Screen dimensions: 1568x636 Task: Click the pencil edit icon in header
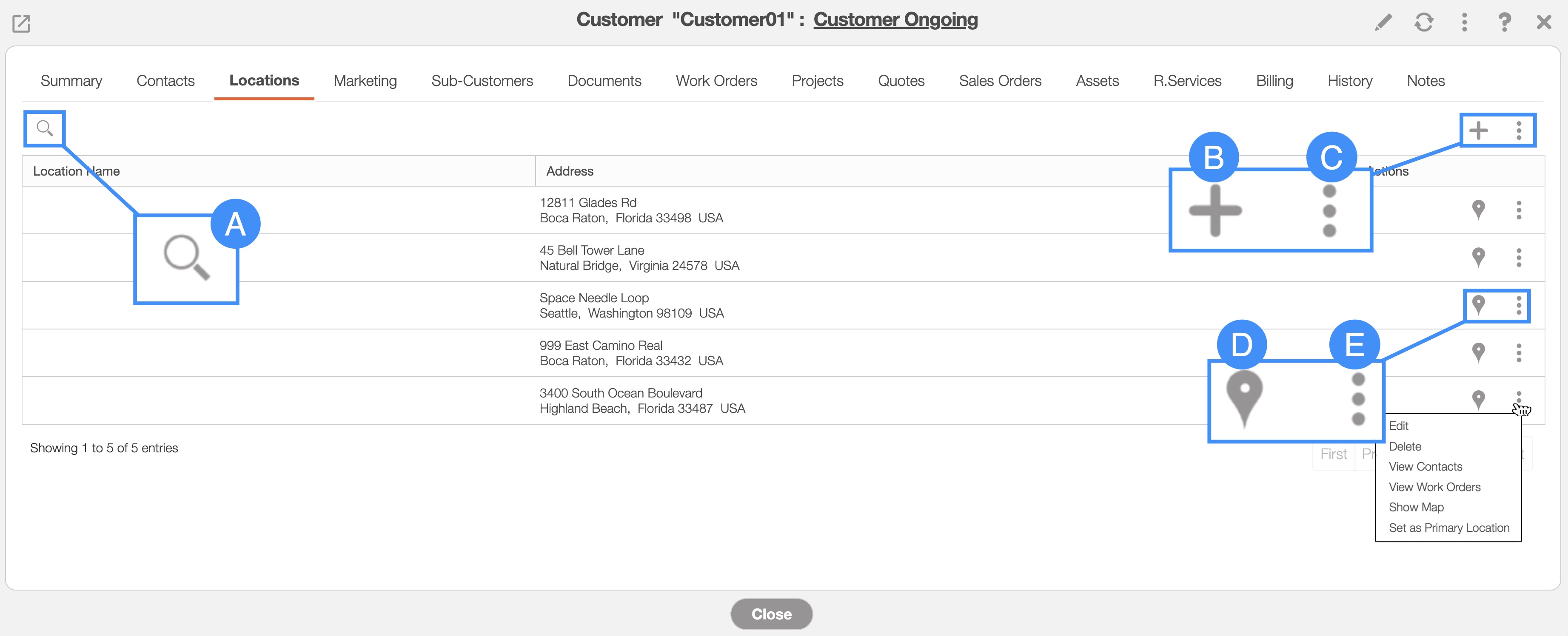[x=1383, y=23]
